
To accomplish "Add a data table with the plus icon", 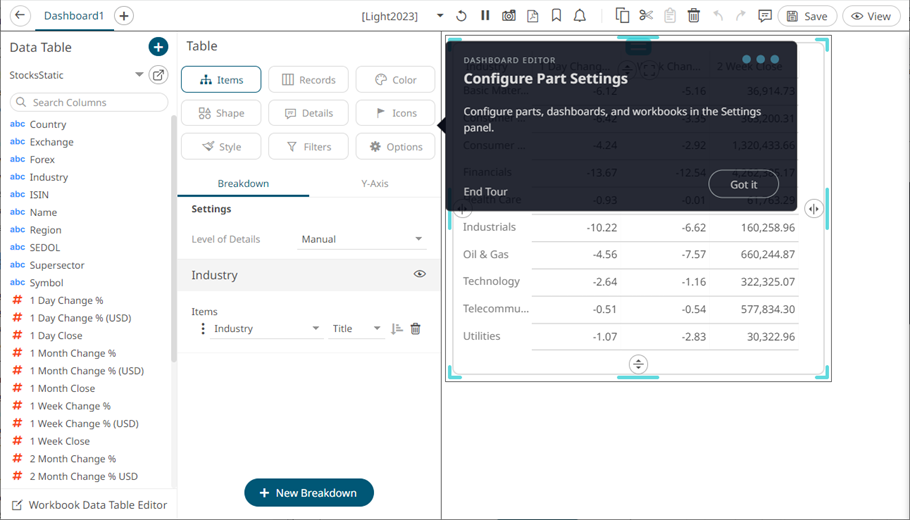I will 158,47.
